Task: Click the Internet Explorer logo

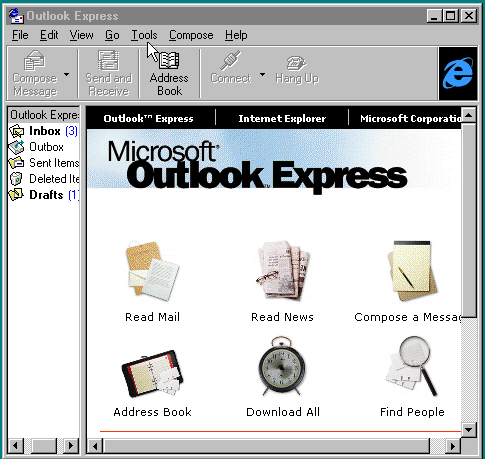Action: pyautogui.click(x=458, y=73)
